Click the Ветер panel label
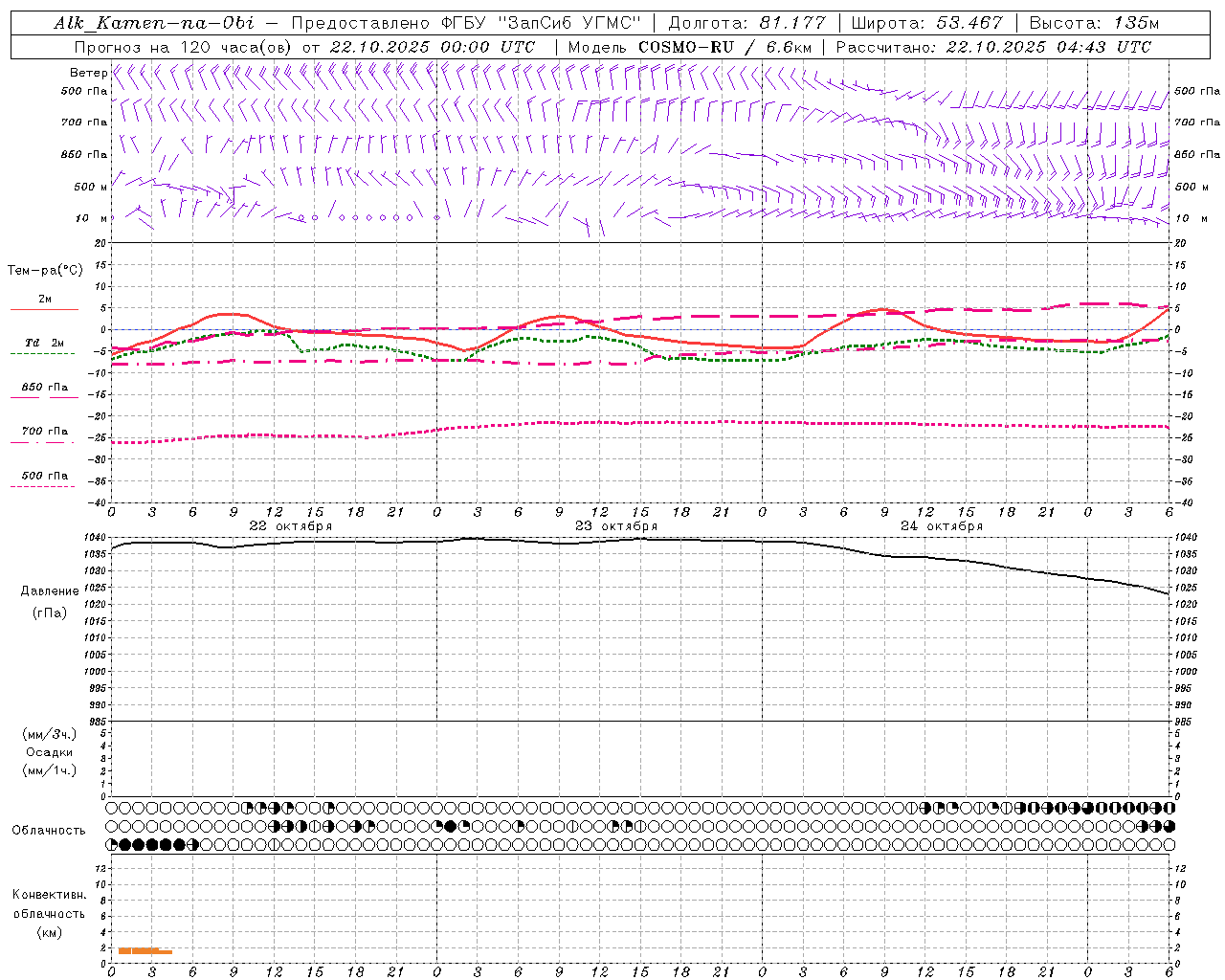Viewport: 1225px width, 980px height. [x=88, y=73]
